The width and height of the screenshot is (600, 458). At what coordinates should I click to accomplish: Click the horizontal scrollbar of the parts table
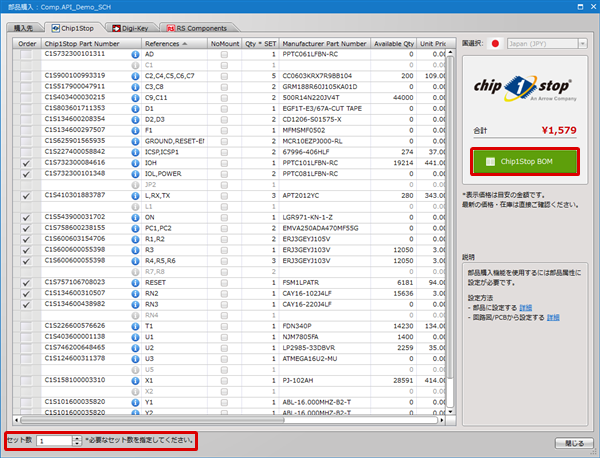point(153,420)
